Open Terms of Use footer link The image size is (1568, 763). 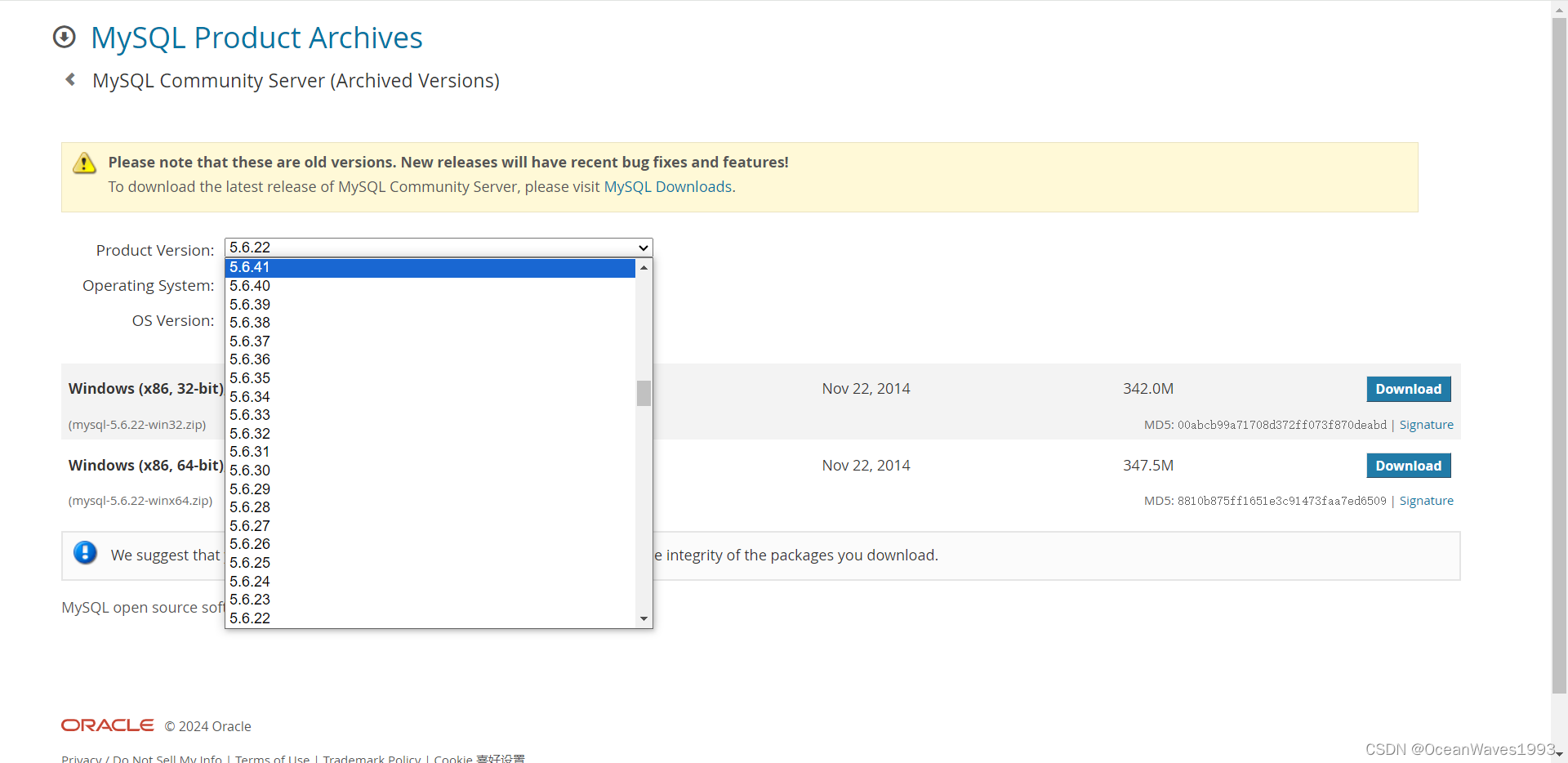coord(272,759)
